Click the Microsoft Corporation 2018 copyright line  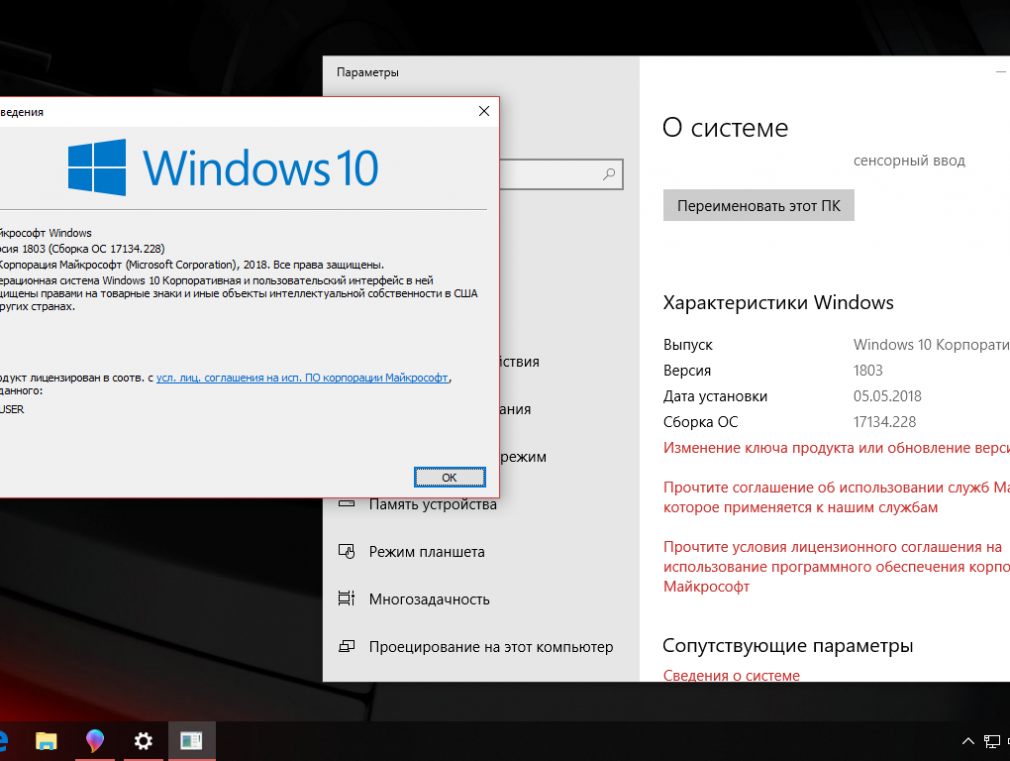point(191,265)
